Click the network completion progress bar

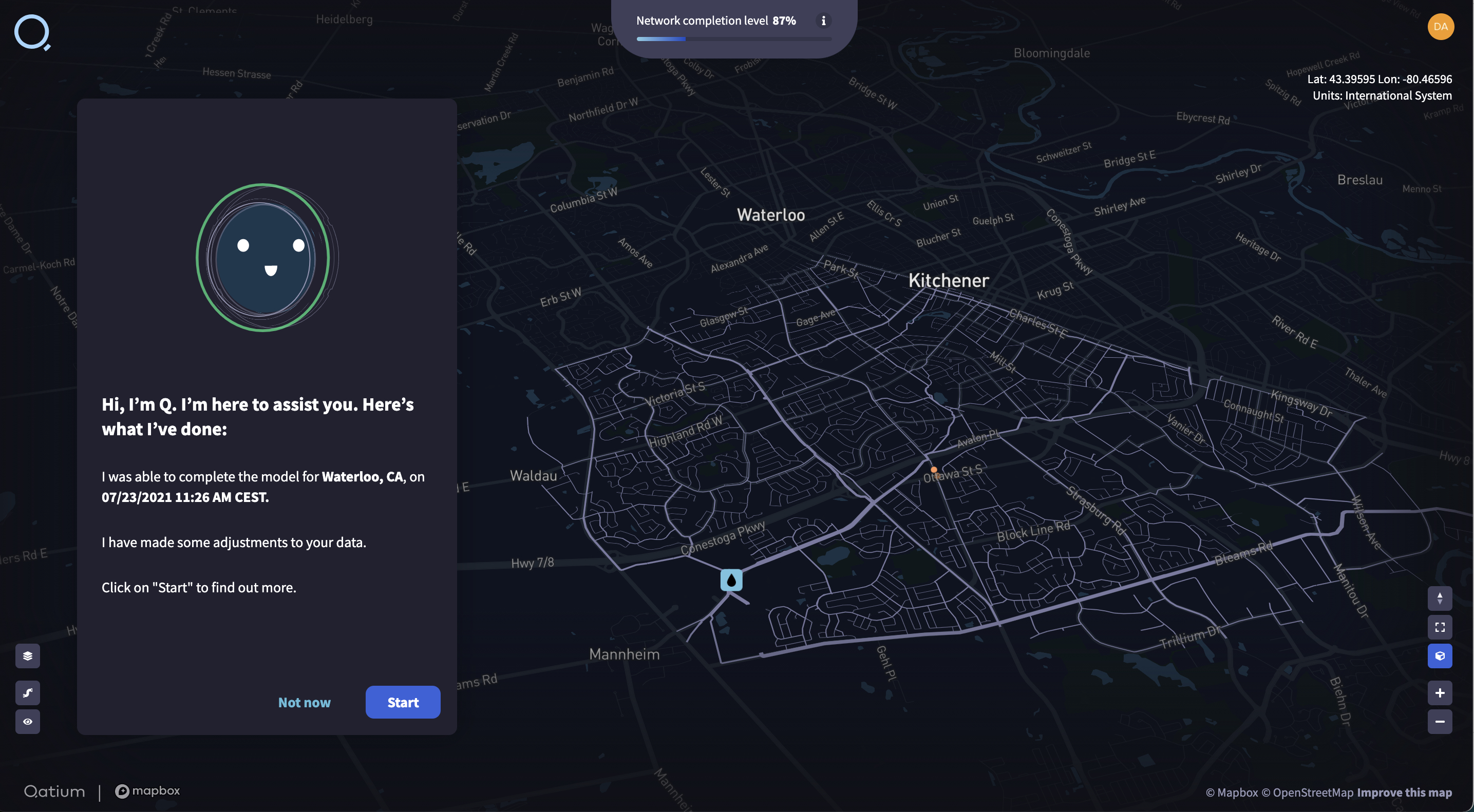point(734,39)
